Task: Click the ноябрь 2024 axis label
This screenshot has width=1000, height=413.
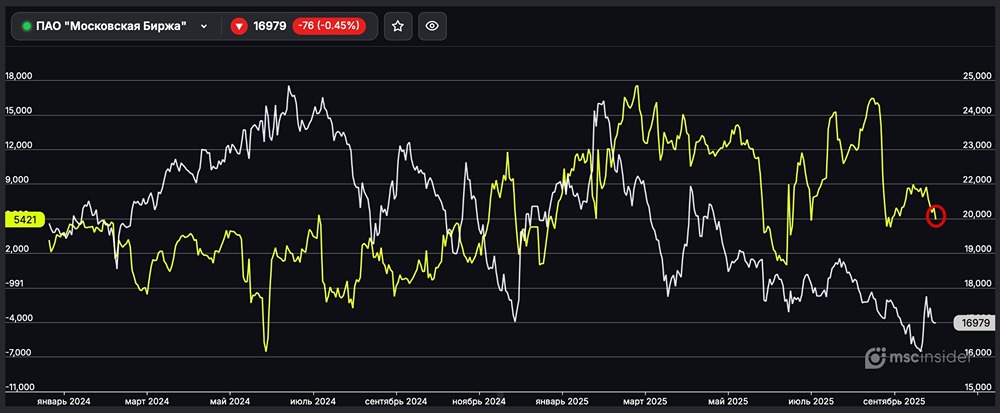Action: 479,402
